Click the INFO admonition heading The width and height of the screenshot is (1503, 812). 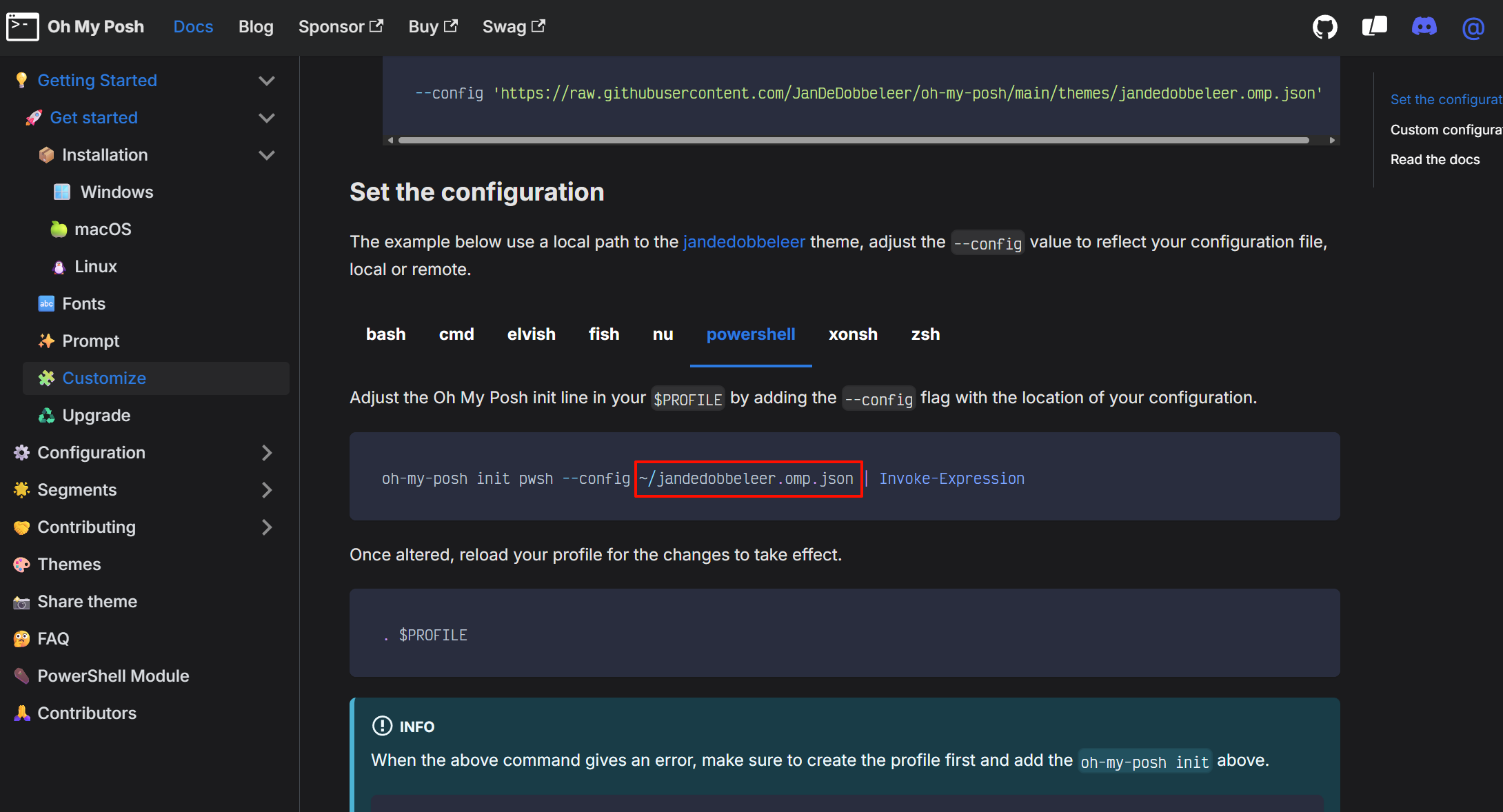(403, 727)
